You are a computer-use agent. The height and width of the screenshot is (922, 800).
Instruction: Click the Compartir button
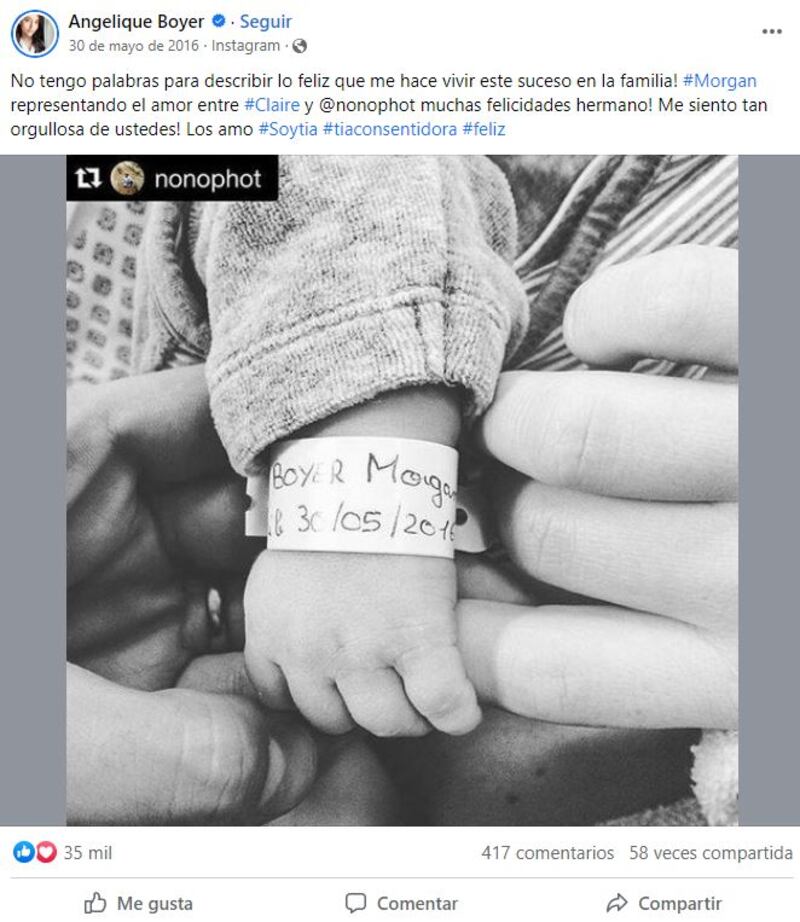664,903
